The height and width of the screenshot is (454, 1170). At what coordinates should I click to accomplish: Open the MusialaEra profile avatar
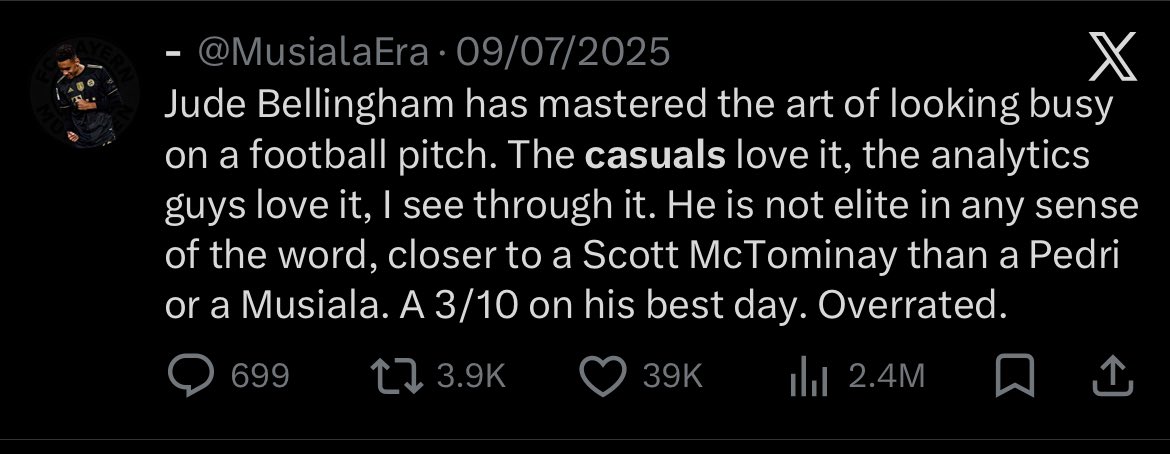click(85, 93)
